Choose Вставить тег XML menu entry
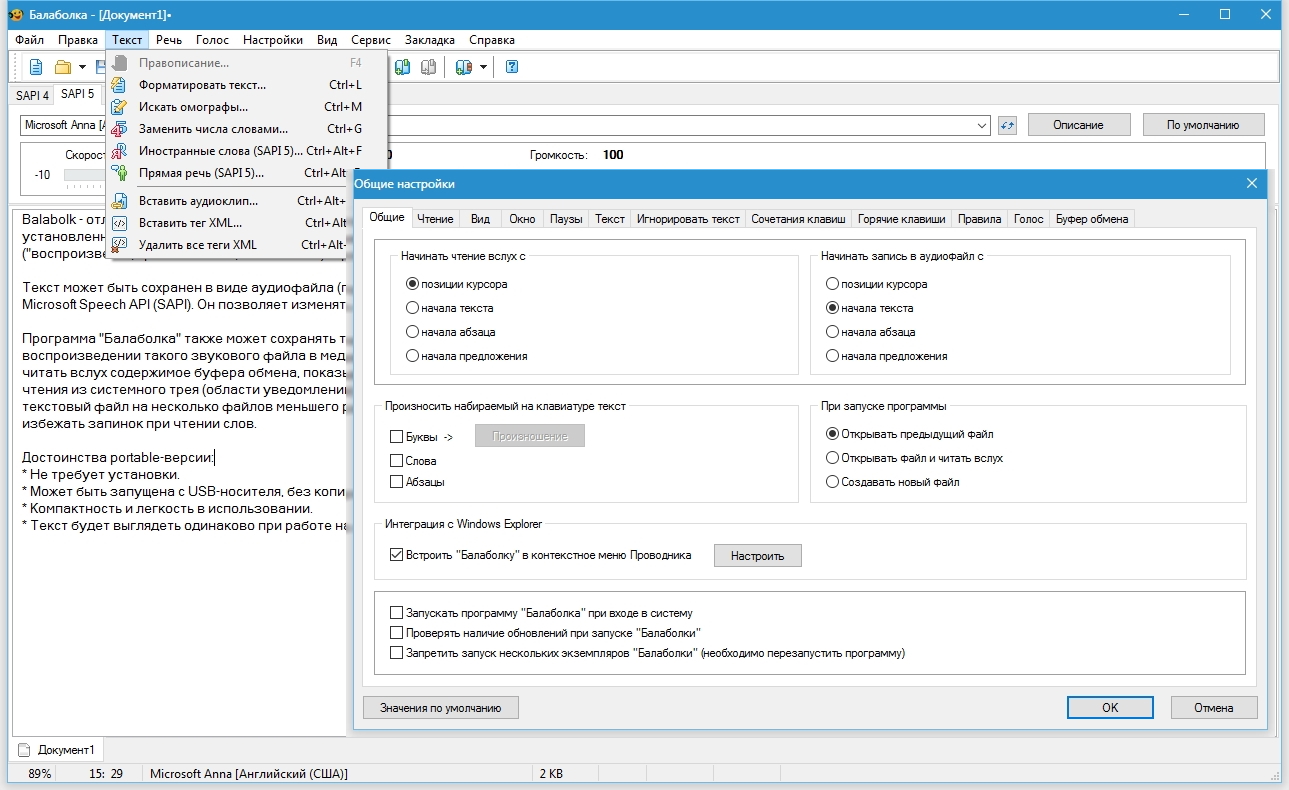1289x790 pixels. pos(190,223)
